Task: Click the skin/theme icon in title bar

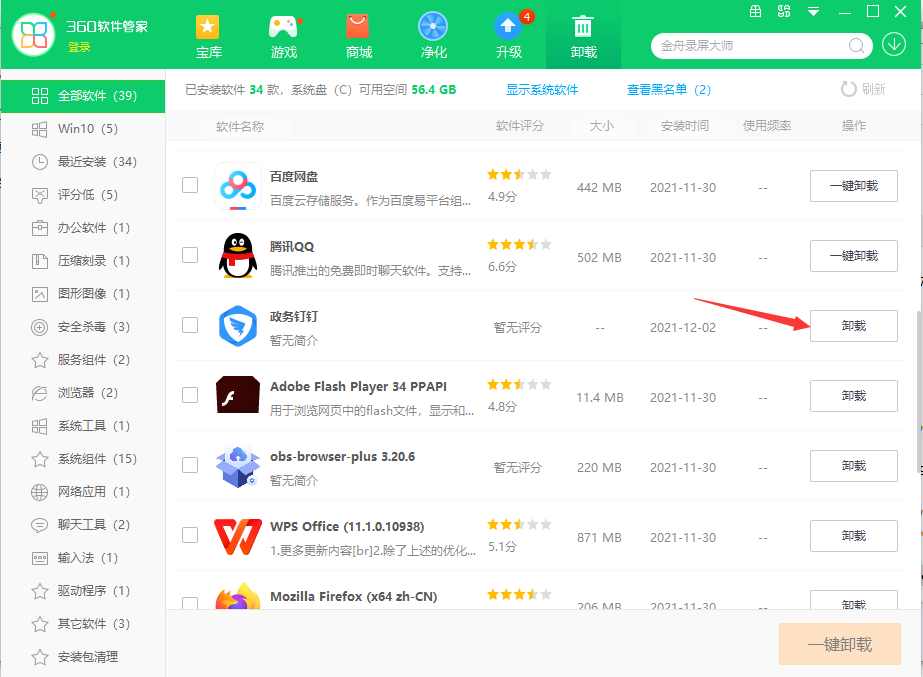Action: pyautogui.click(x=784, y=11)
